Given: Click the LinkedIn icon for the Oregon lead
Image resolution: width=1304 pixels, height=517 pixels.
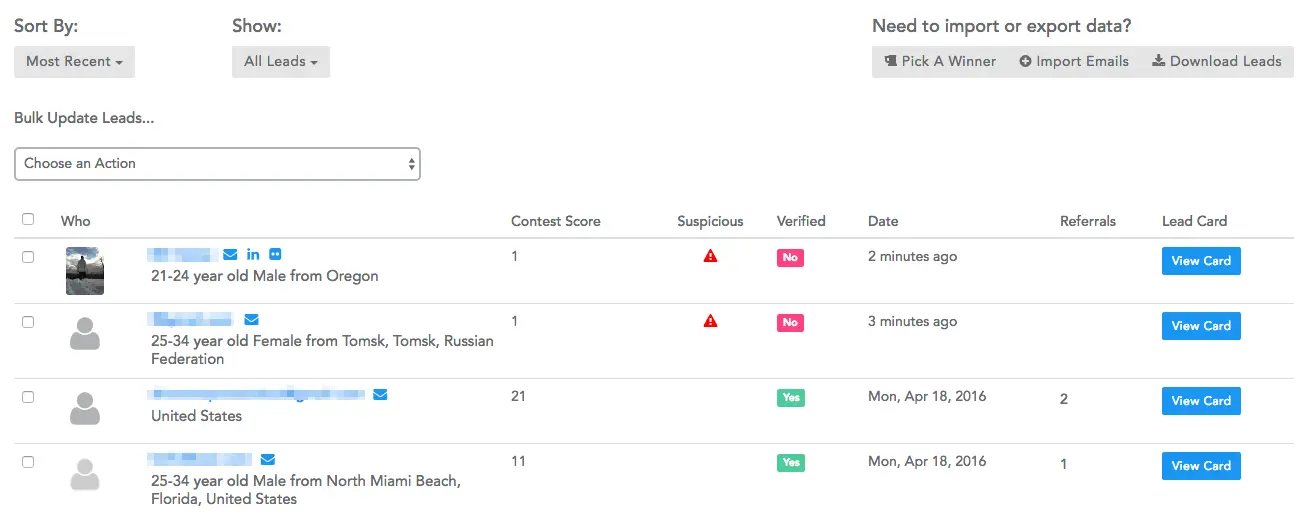Looking at the screenshot, I should 253,255.
